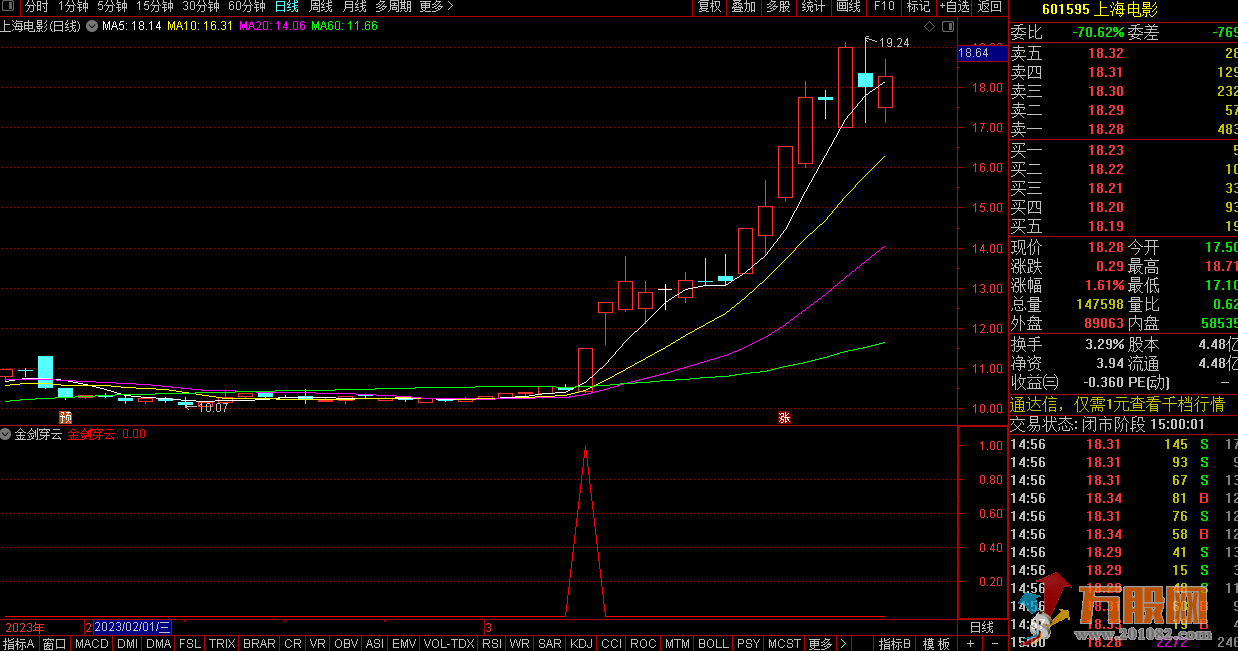Toggle the +自选 watchlist button
1238x651 pixels.
click(x=953, y=7)
